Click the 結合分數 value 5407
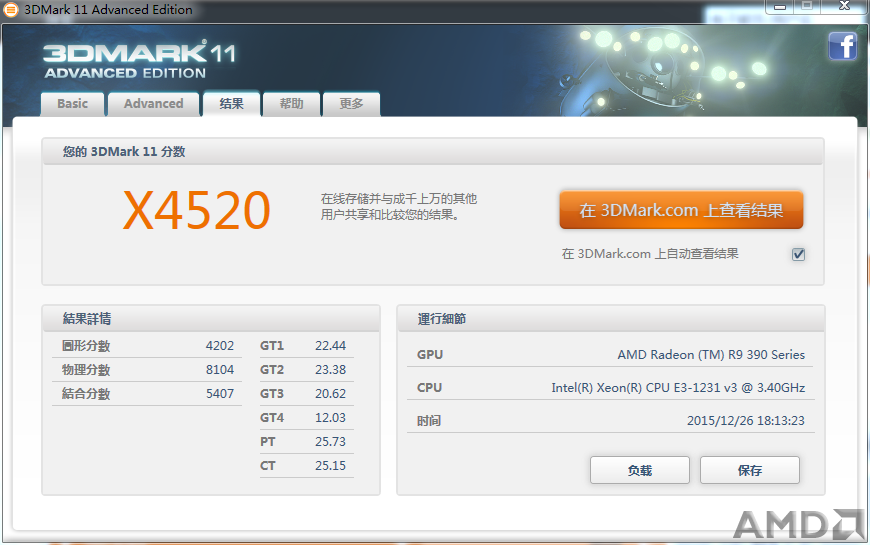Image resolution: width=870 pixels, height=545 pixels. (220, 393)
